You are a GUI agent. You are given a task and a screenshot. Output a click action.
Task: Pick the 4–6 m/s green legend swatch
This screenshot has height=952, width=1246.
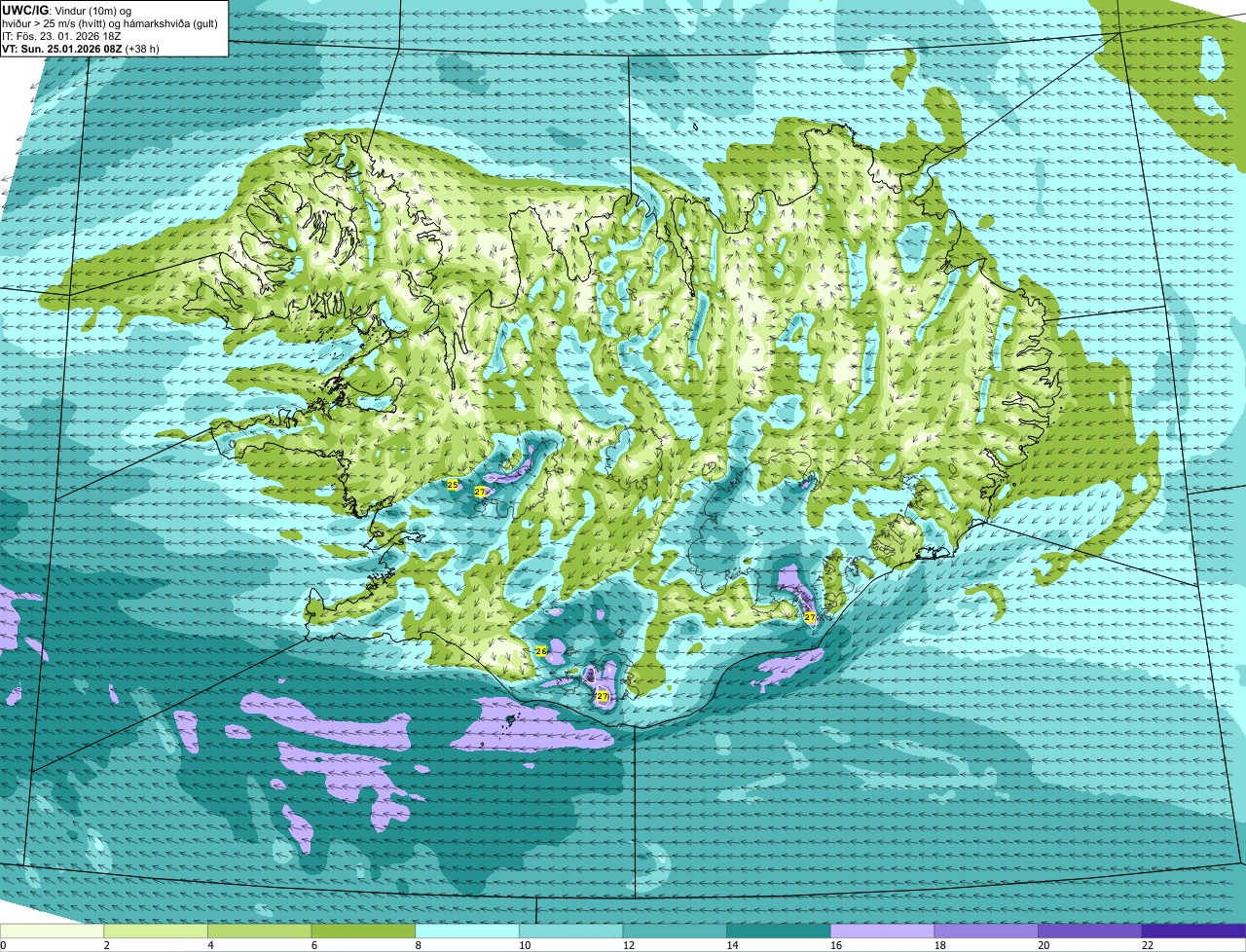pyautogui.click(x=260, y=932)
